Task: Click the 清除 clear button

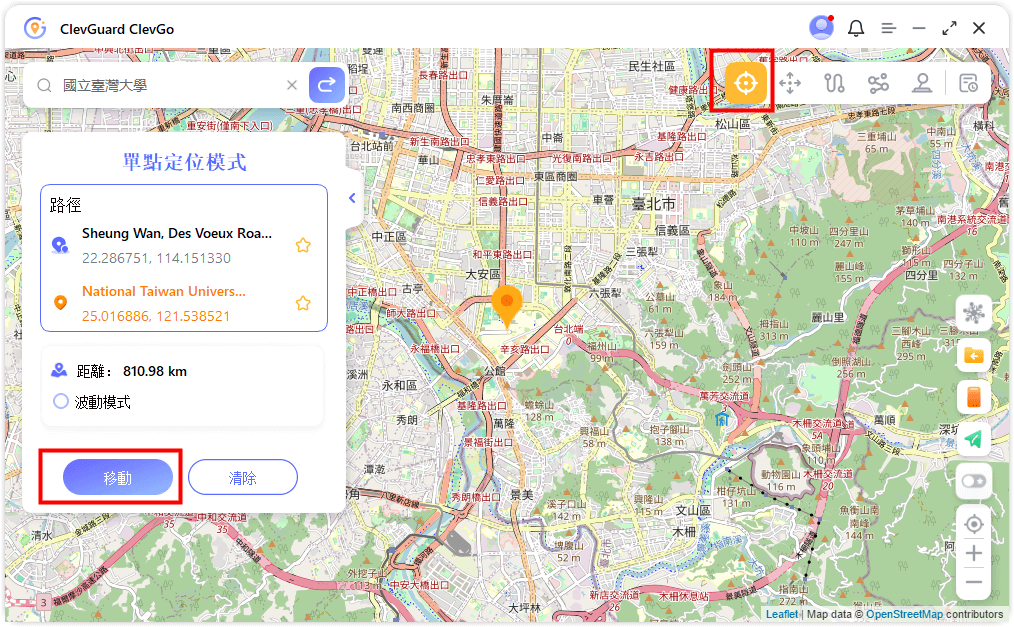Action: [243, 478]
